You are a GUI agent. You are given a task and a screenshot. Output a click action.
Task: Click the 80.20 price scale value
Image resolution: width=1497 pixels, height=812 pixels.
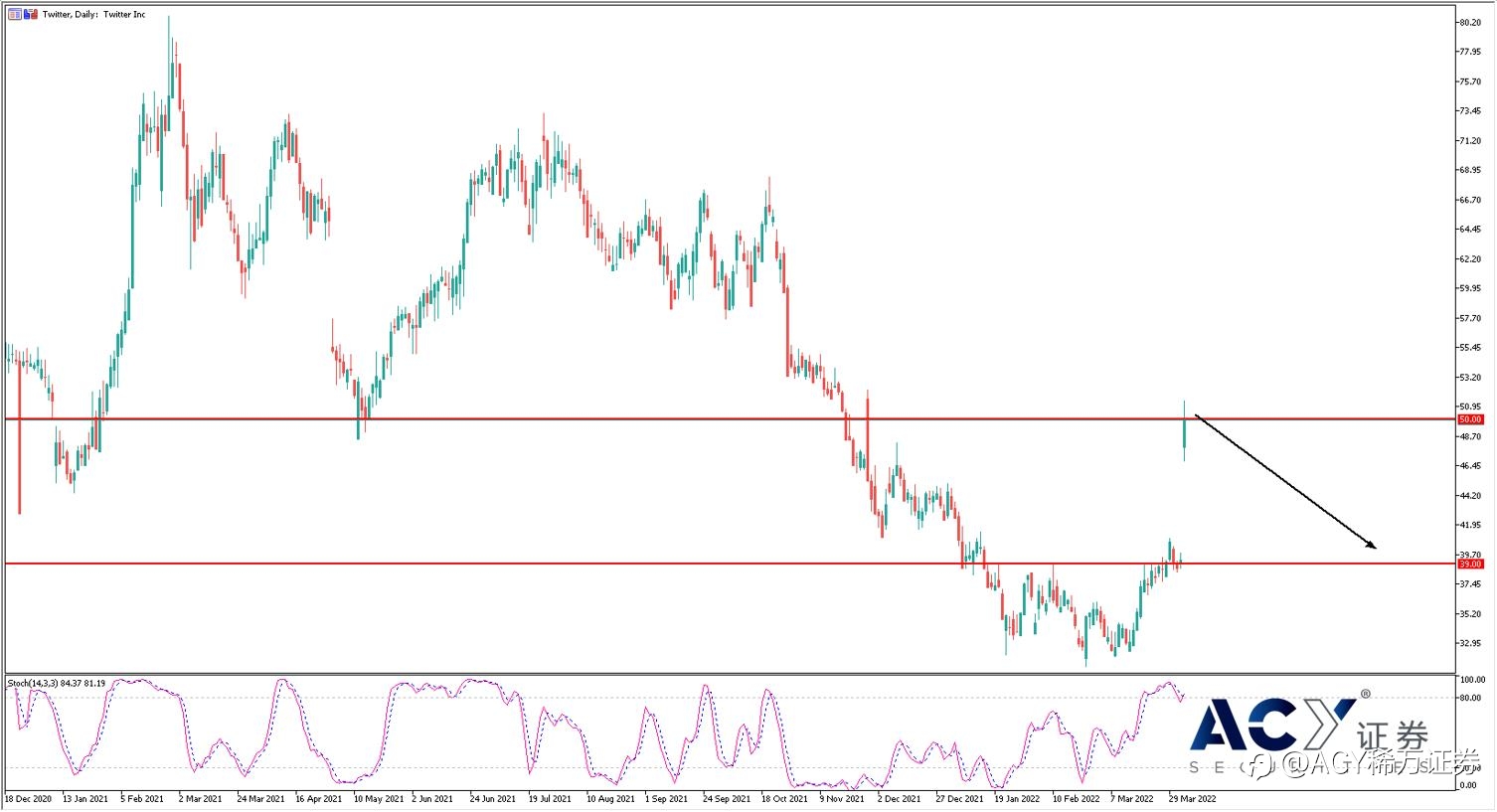[1469, 22]
